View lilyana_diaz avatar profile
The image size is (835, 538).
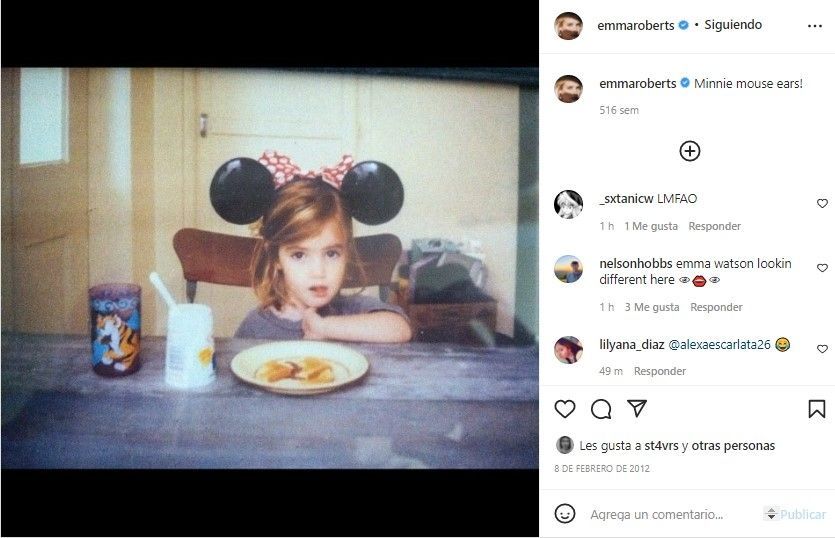click(x=568, y=350)
